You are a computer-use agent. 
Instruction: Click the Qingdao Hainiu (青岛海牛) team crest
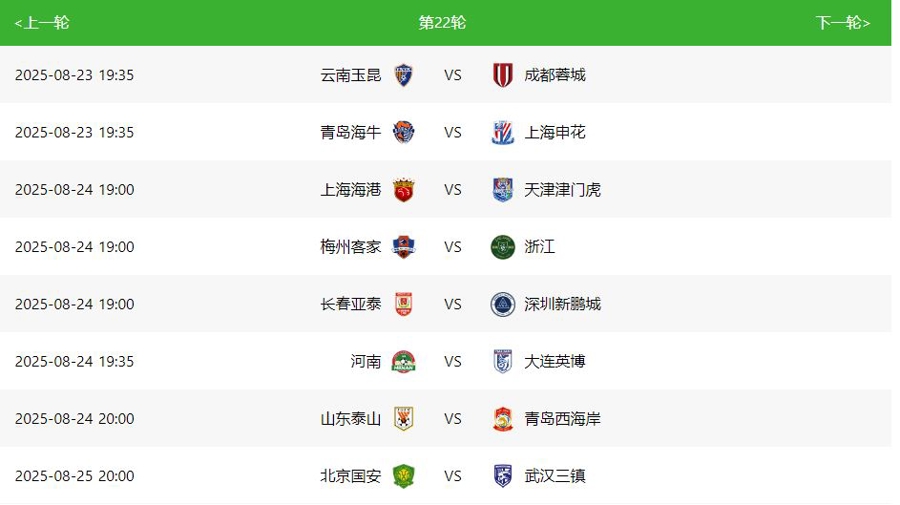click(403, 132)
